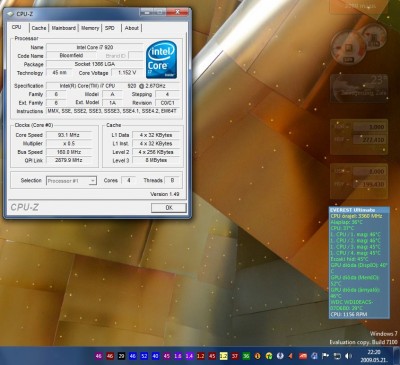
Task: Click the purple 1.6 voltage tray icon
Action: click(178, 356)
